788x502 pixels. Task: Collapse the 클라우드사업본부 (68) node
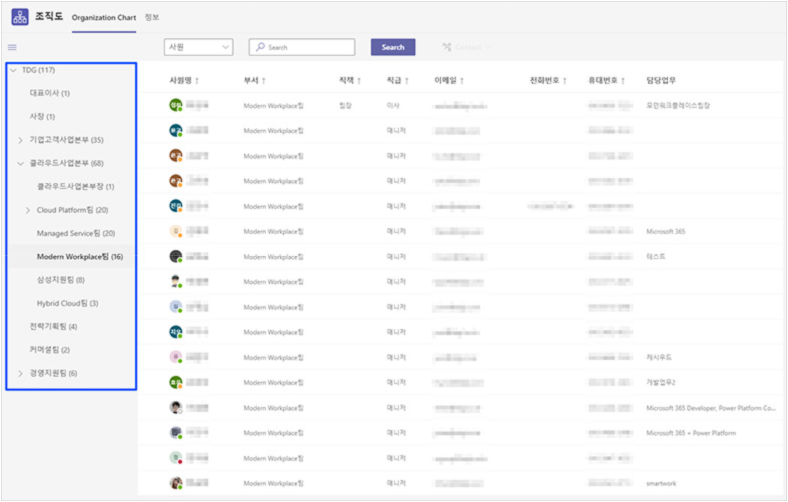pyautogui.click(x=21, y=163)
